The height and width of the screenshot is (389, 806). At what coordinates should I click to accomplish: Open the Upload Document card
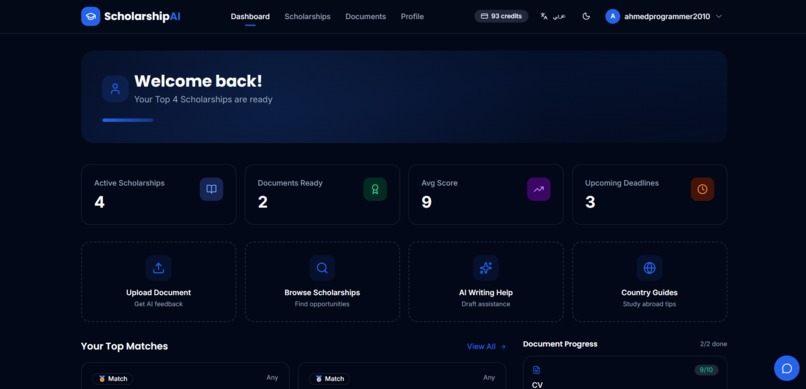coord(159,282)
